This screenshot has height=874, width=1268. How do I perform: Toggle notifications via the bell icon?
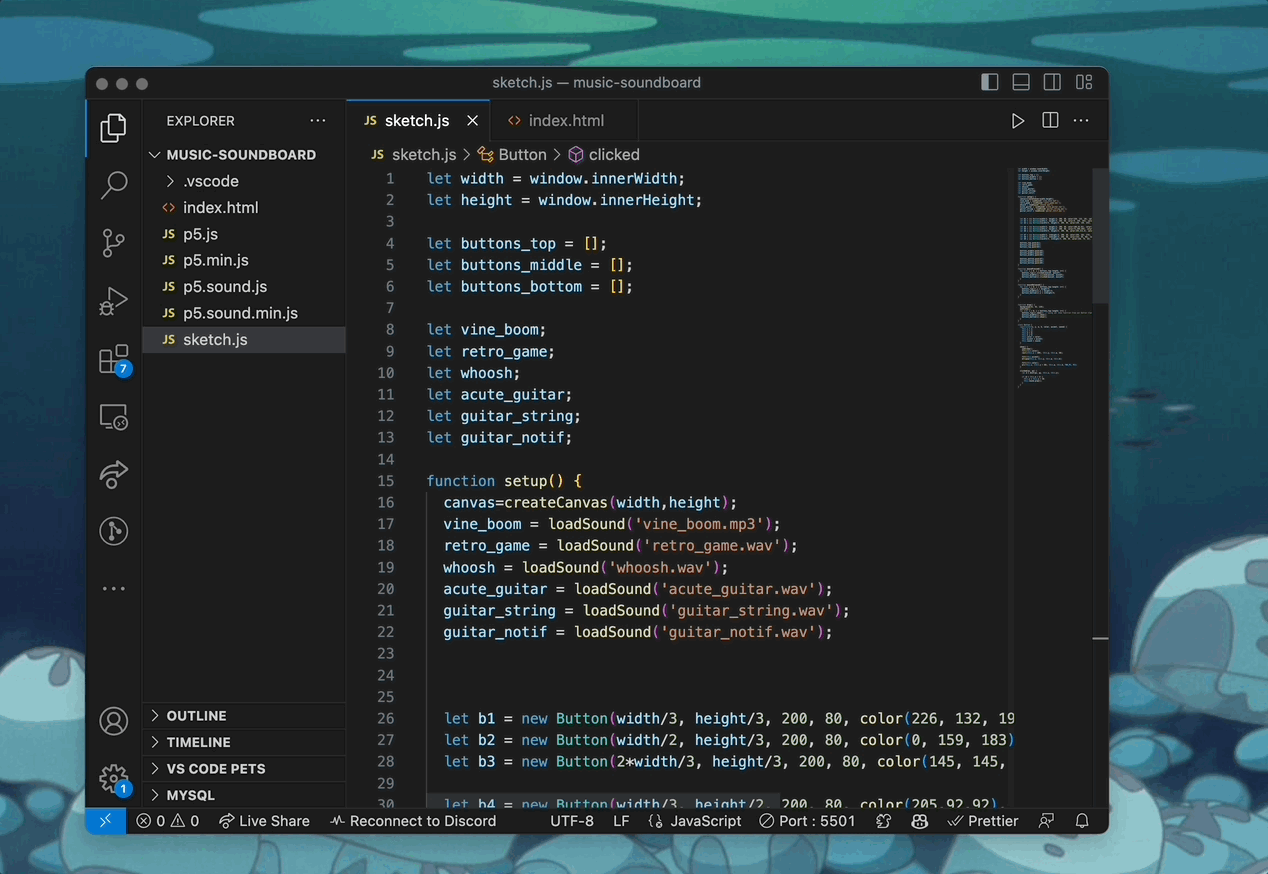pyautogui.click(x=1082, y=820)
